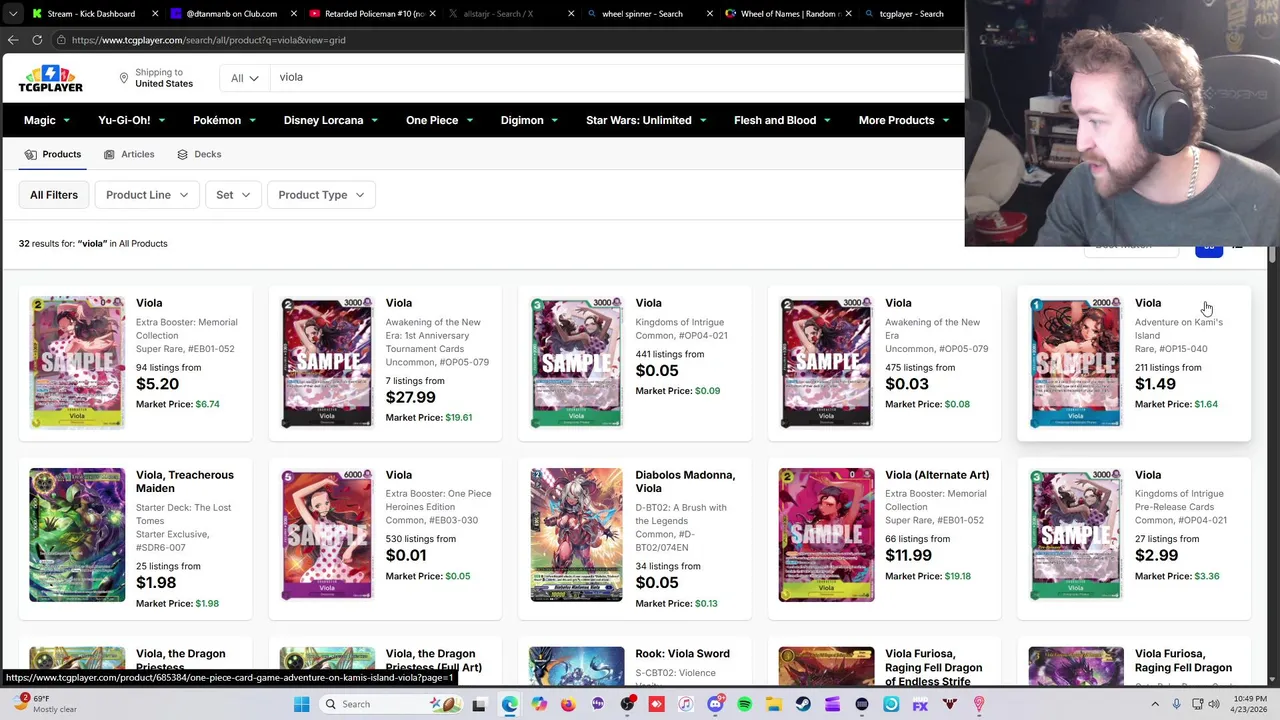This screenshot has height=720, width=1280.
Task: Open the Flesh and Blood menu
Action: point(783,120)
